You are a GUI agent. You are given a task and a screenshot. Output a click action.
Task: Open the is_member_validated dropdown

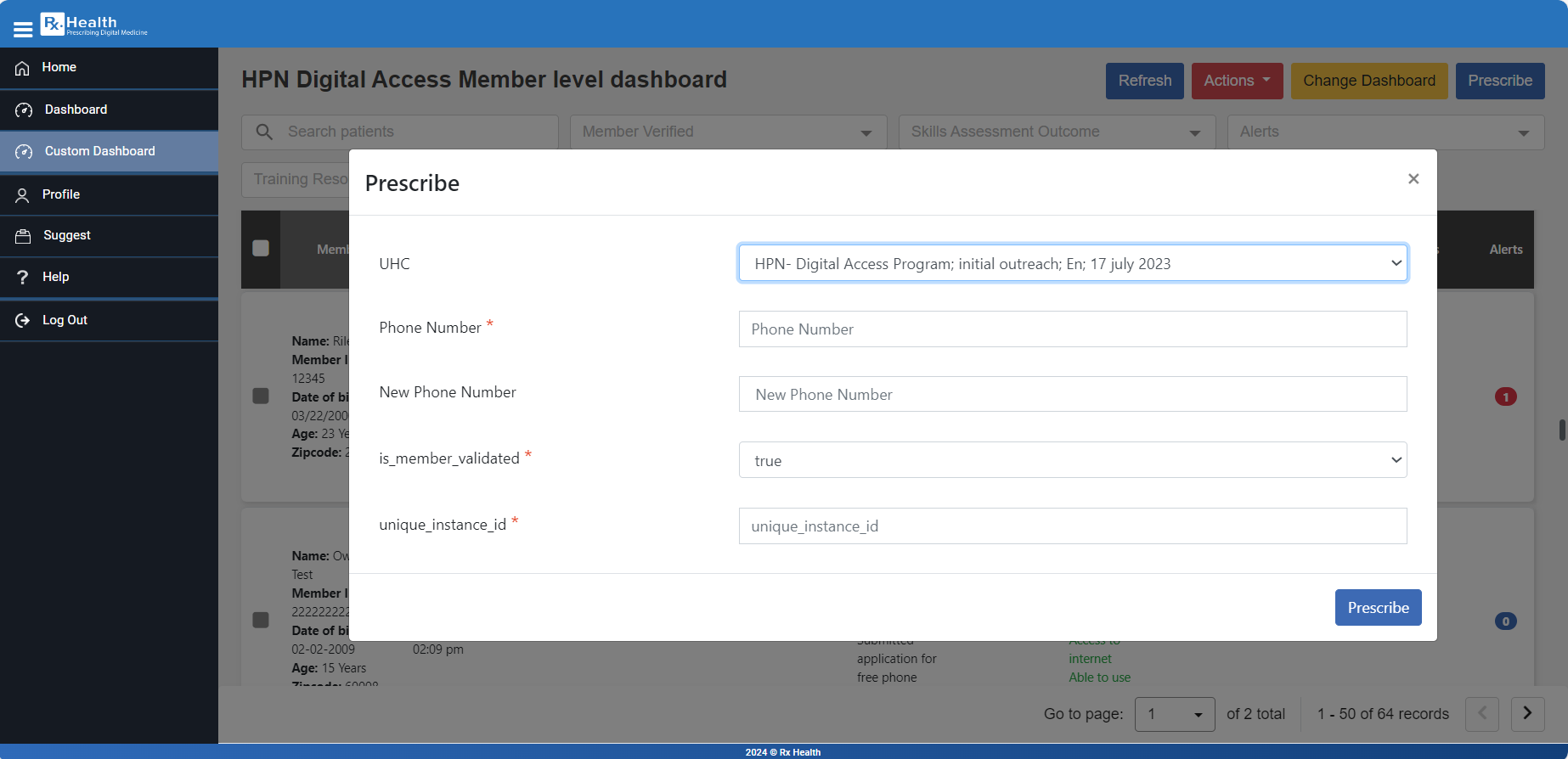tap(1073, 460)
